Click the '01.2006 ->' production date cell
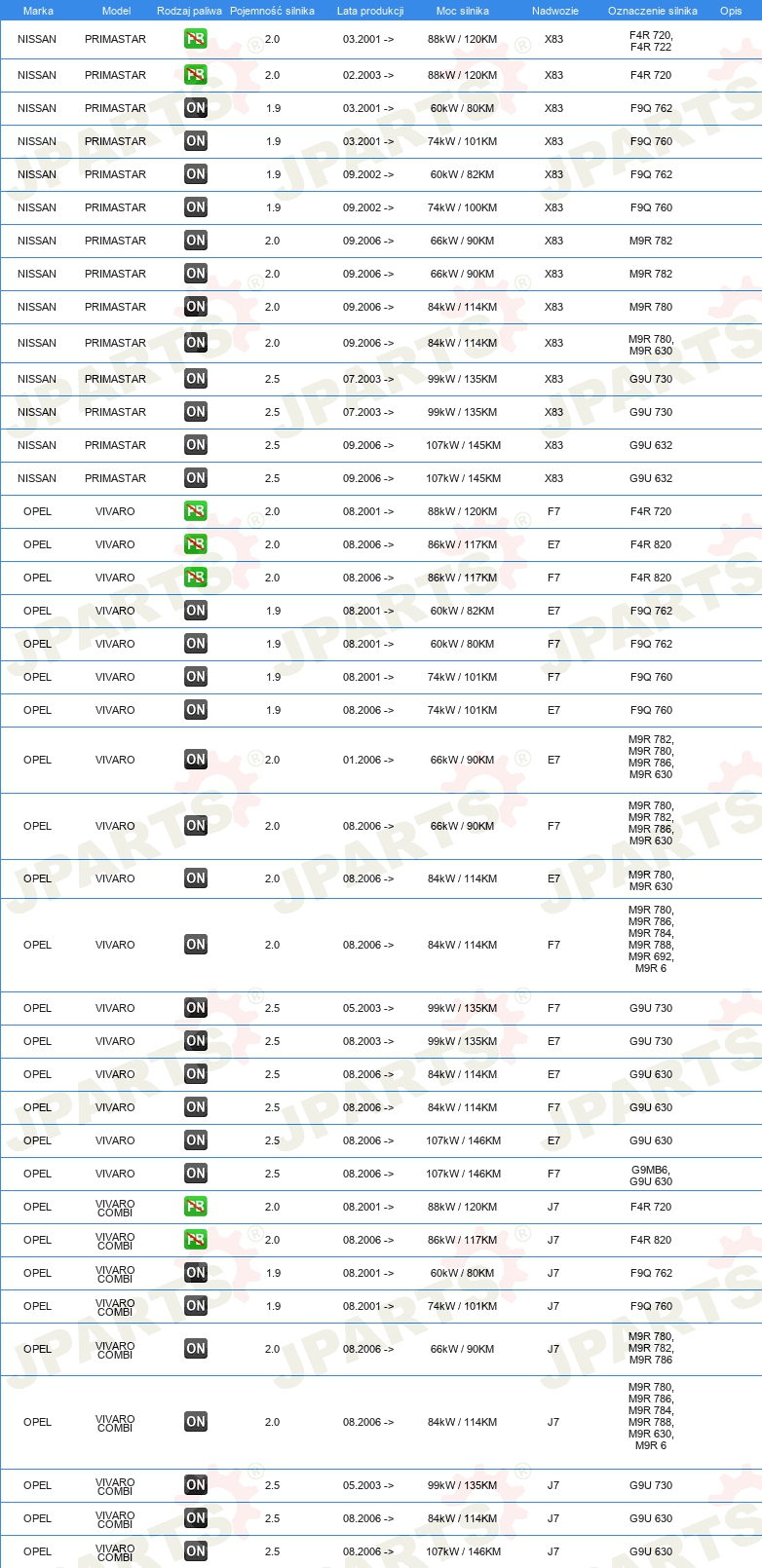The height and width of the screenshot is (1568, 762). click(368, 760)
